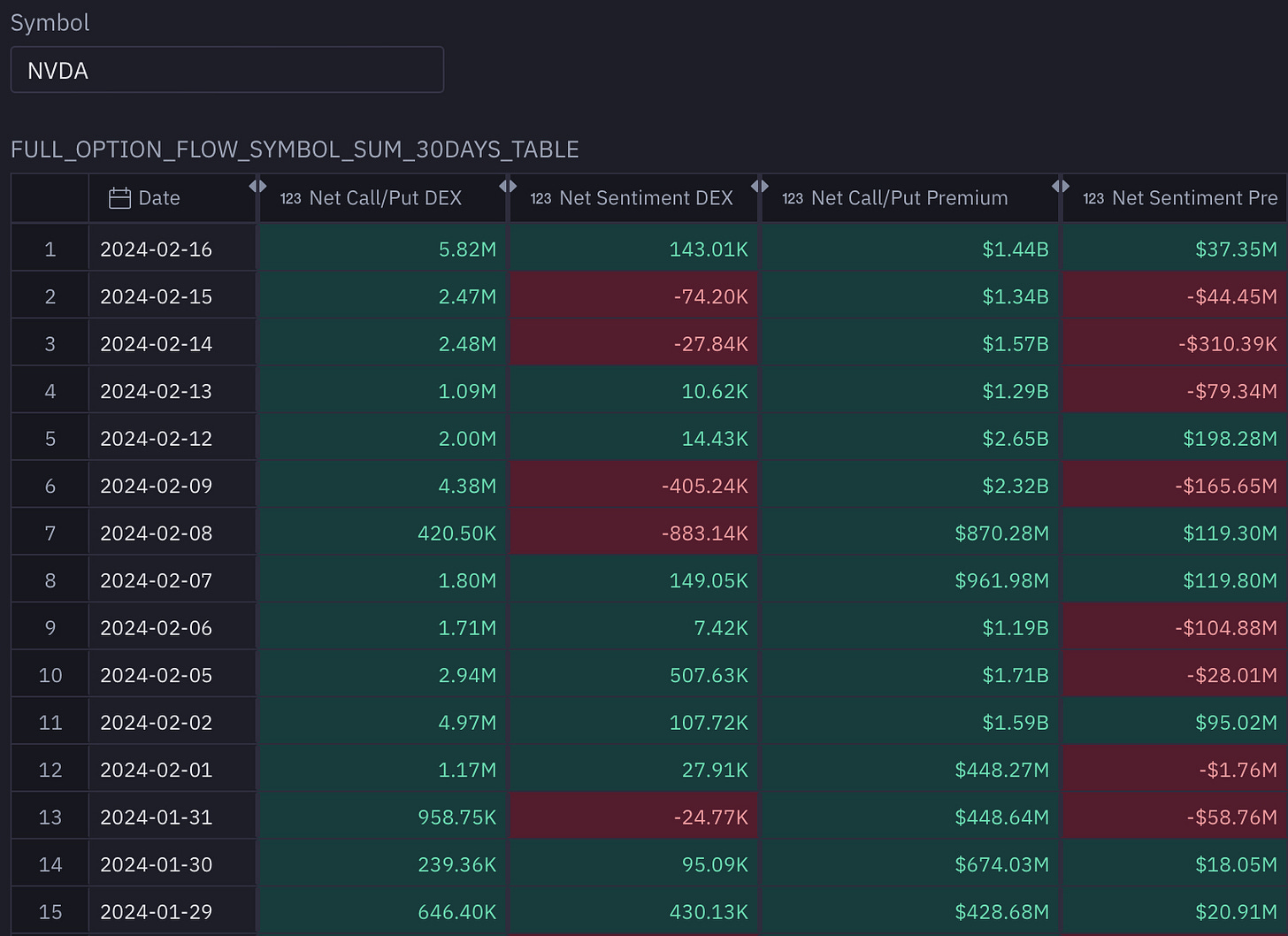Click the calendar icon in Date header

point(119,198)
